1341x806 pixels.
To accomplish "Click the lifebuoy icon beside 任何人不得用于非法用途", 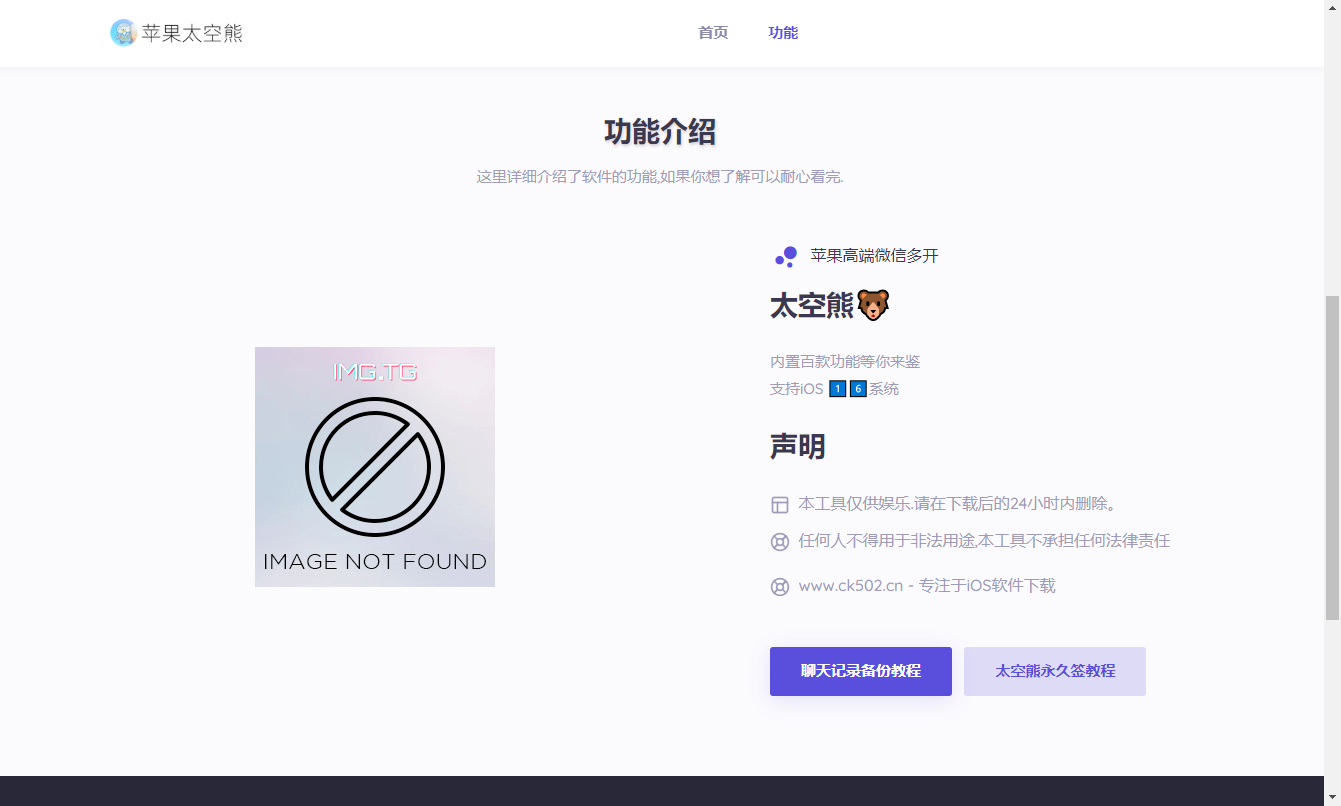I will (780, 542).
